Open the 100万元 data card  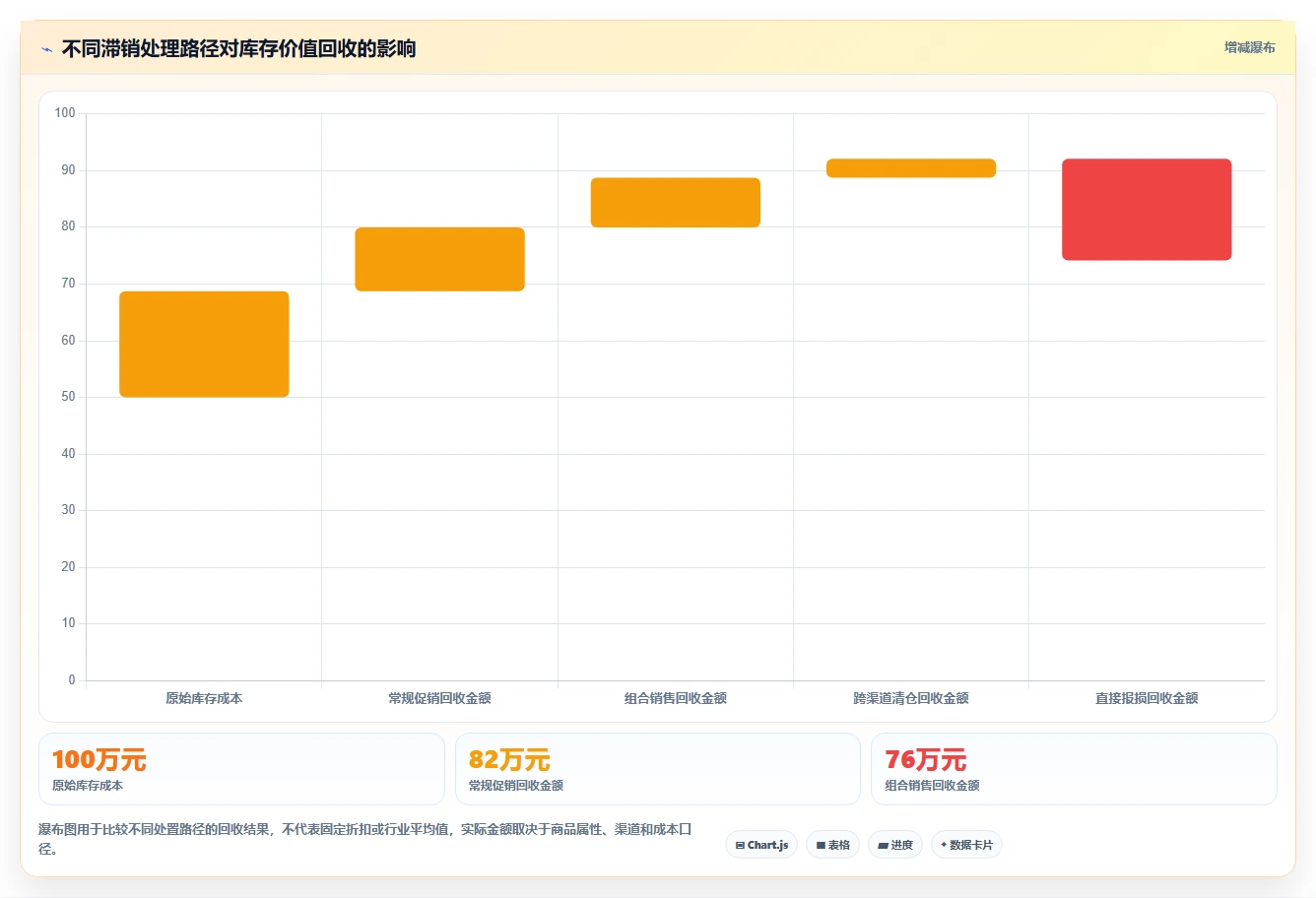click(241, 769)
